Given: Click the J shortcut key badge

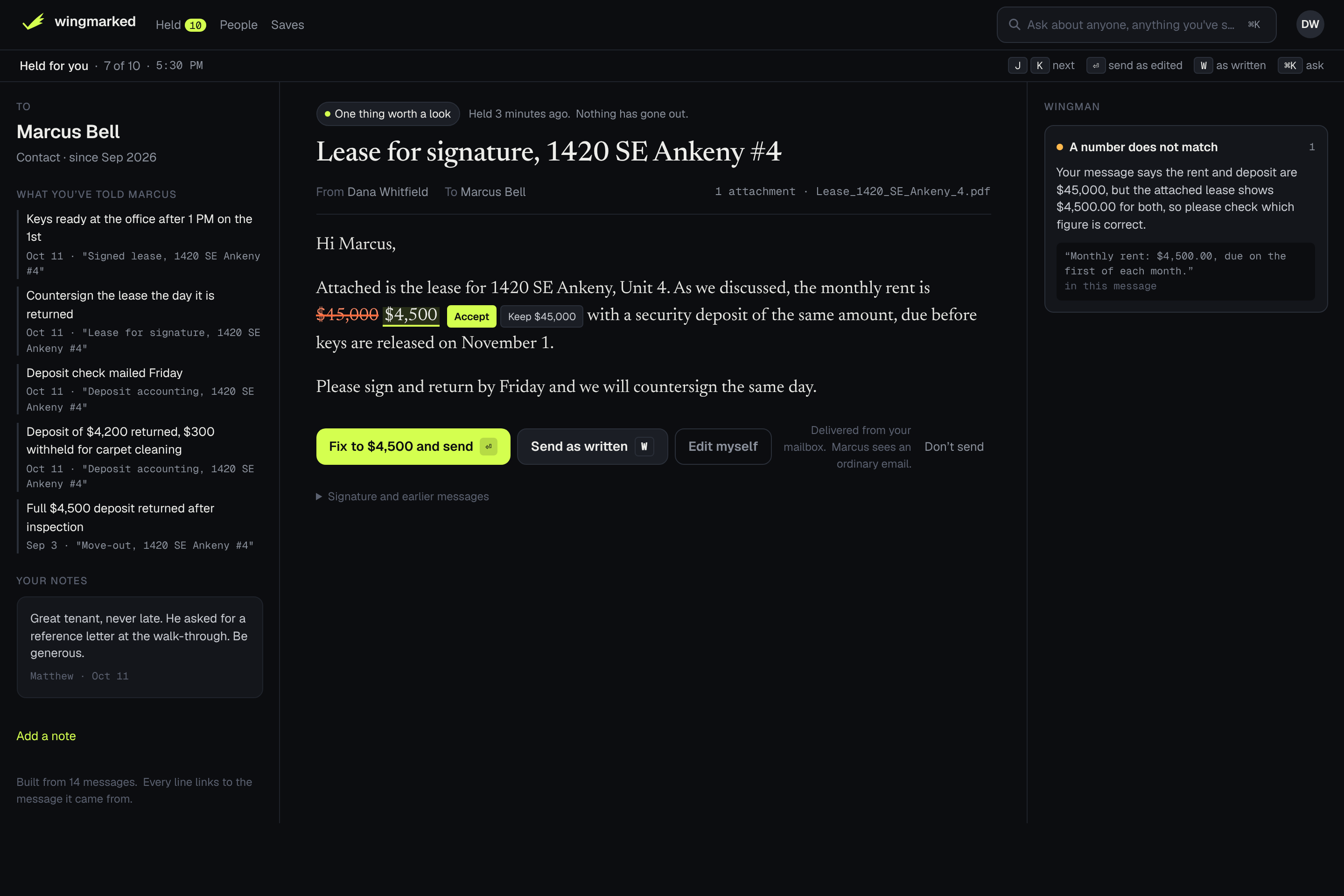Looking at the screenshot, I should pos(1017,66).
